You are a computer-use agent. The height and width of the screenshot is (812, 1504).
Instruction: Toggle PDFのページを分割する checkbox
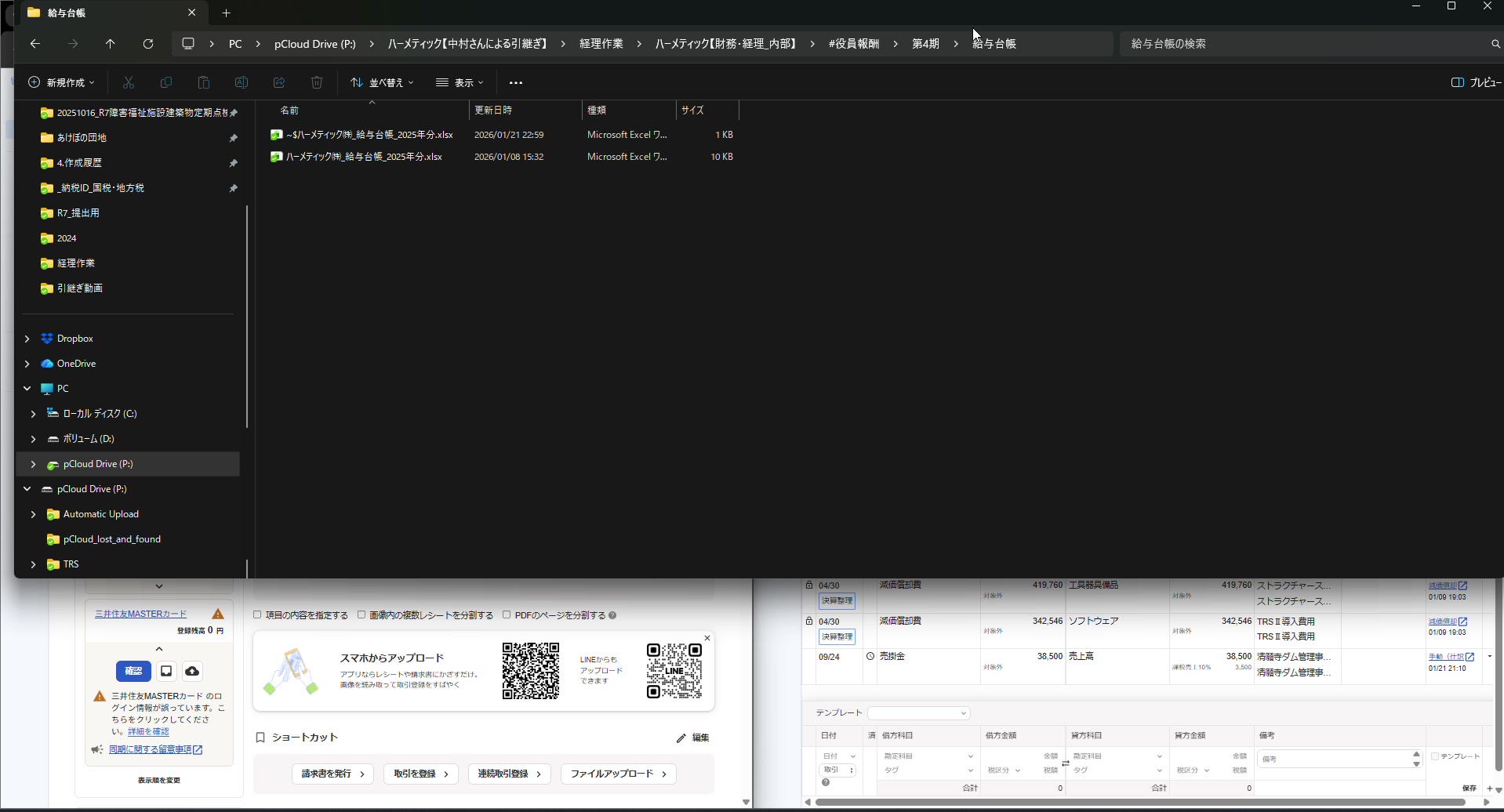coord(507,615)
